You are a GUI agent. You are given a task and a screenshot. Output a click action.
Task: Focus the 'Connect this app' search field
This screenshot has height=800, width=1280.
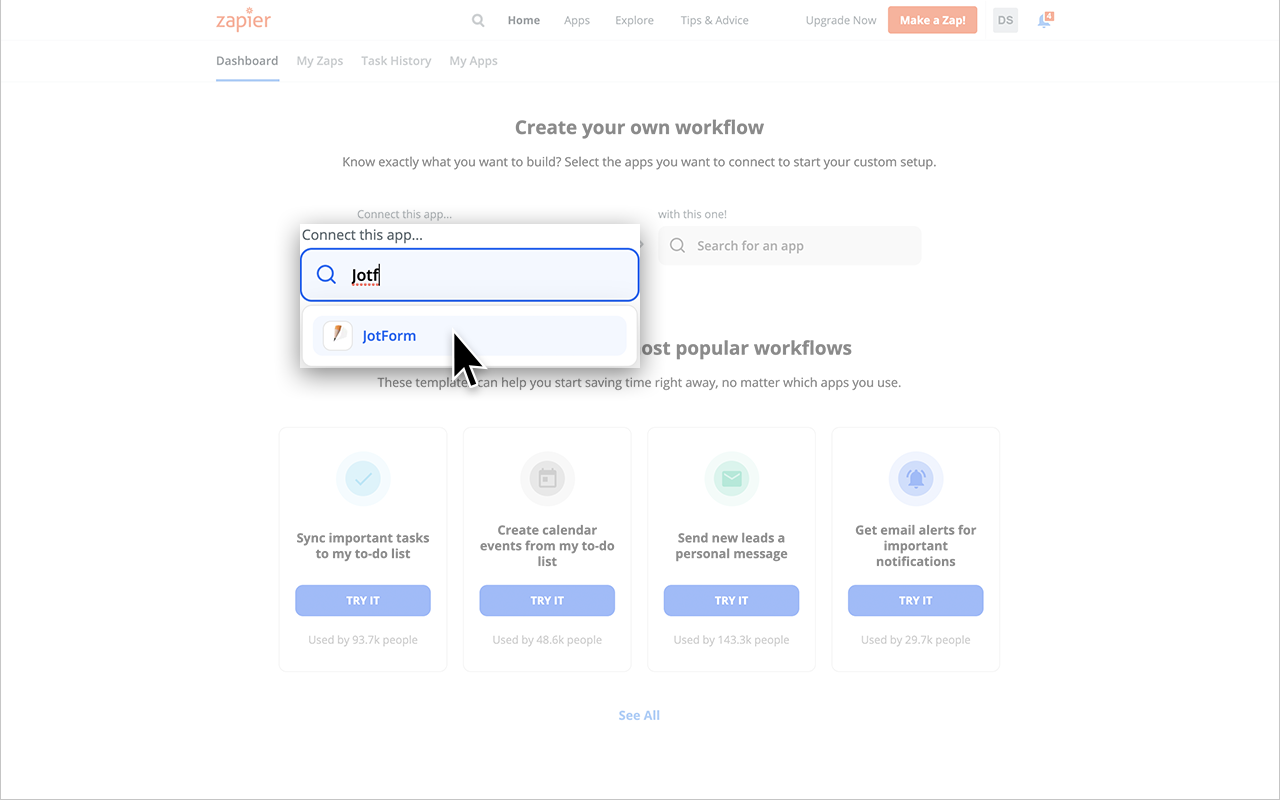(470, 275)
